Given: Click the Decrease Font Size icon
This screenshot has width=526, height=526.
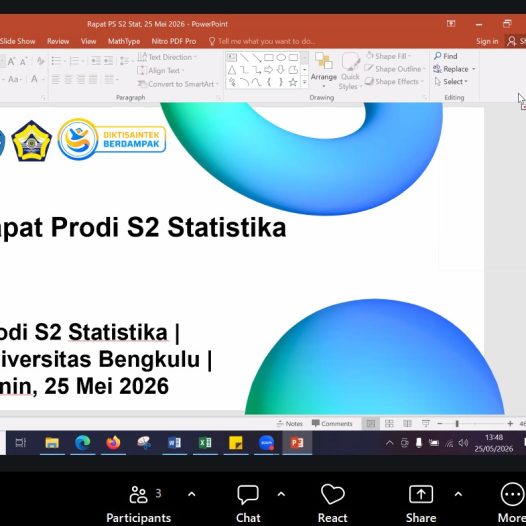Looking at the screenshot, I should pyautogui.click(x=23, y=61).
